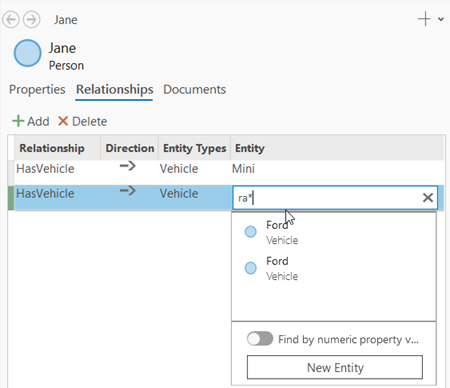Click direction arrow in the Mini row
This screenshot has height=388, width=450.
coord(128,165)
